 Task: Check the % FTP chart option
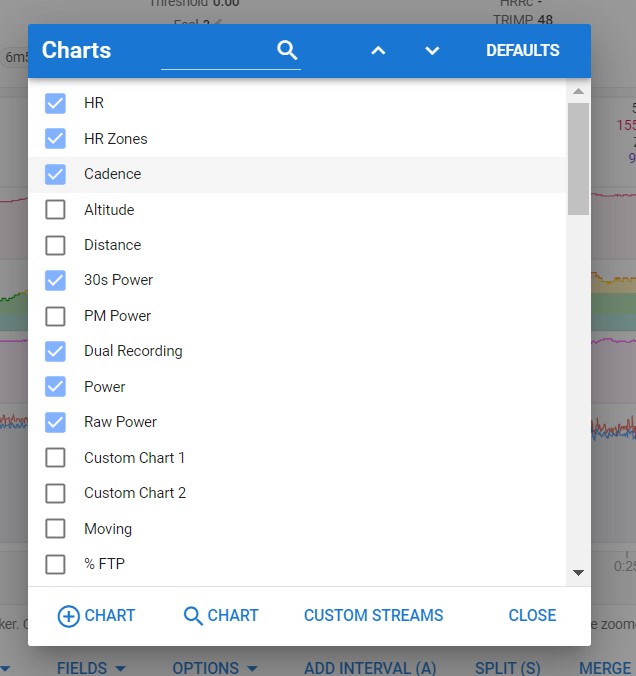[x=56, y=564]
